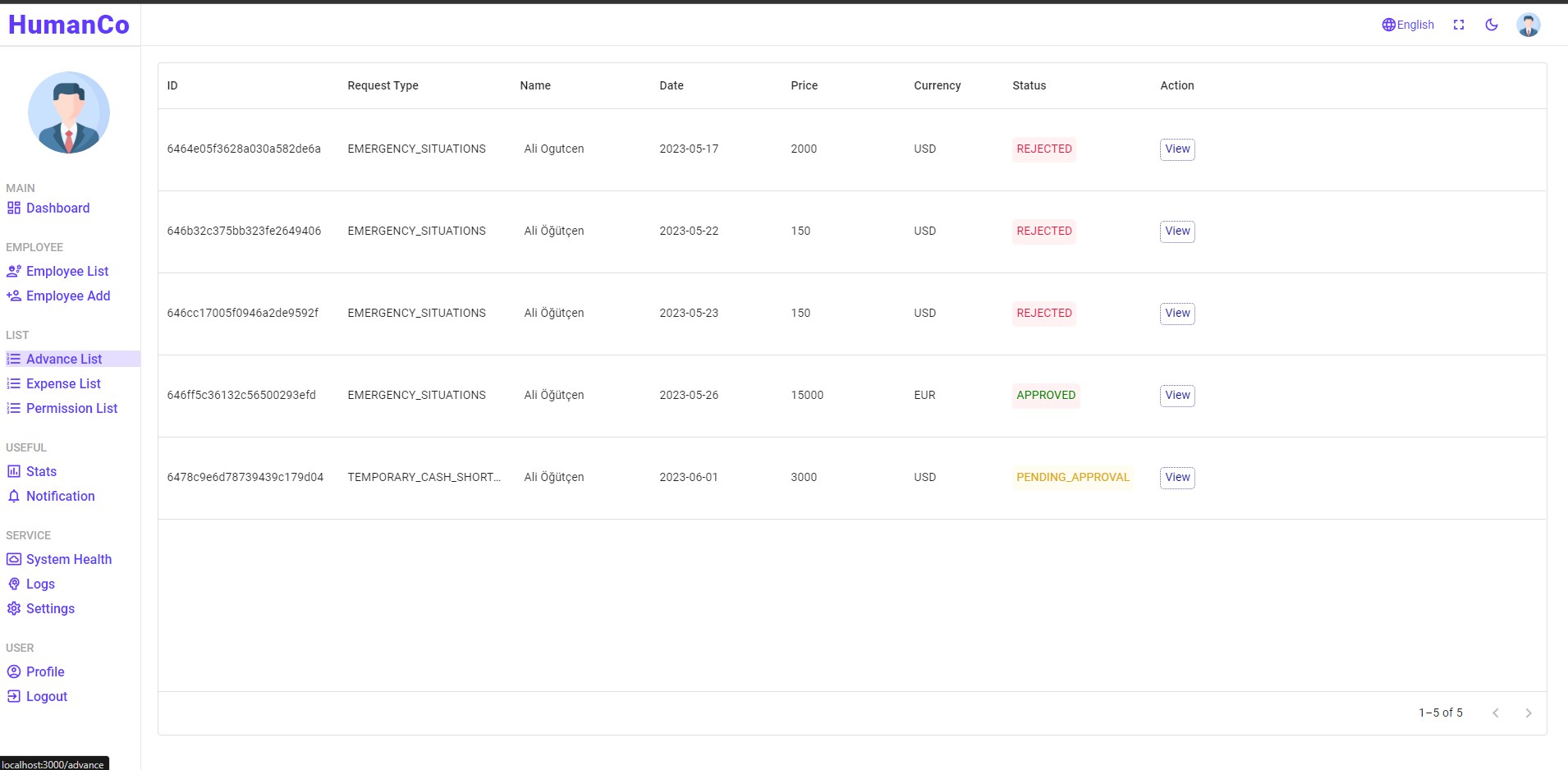The image size is (1568, 770).
Task: View the APPROVED EUR advance request
Action: point(1176,395)
